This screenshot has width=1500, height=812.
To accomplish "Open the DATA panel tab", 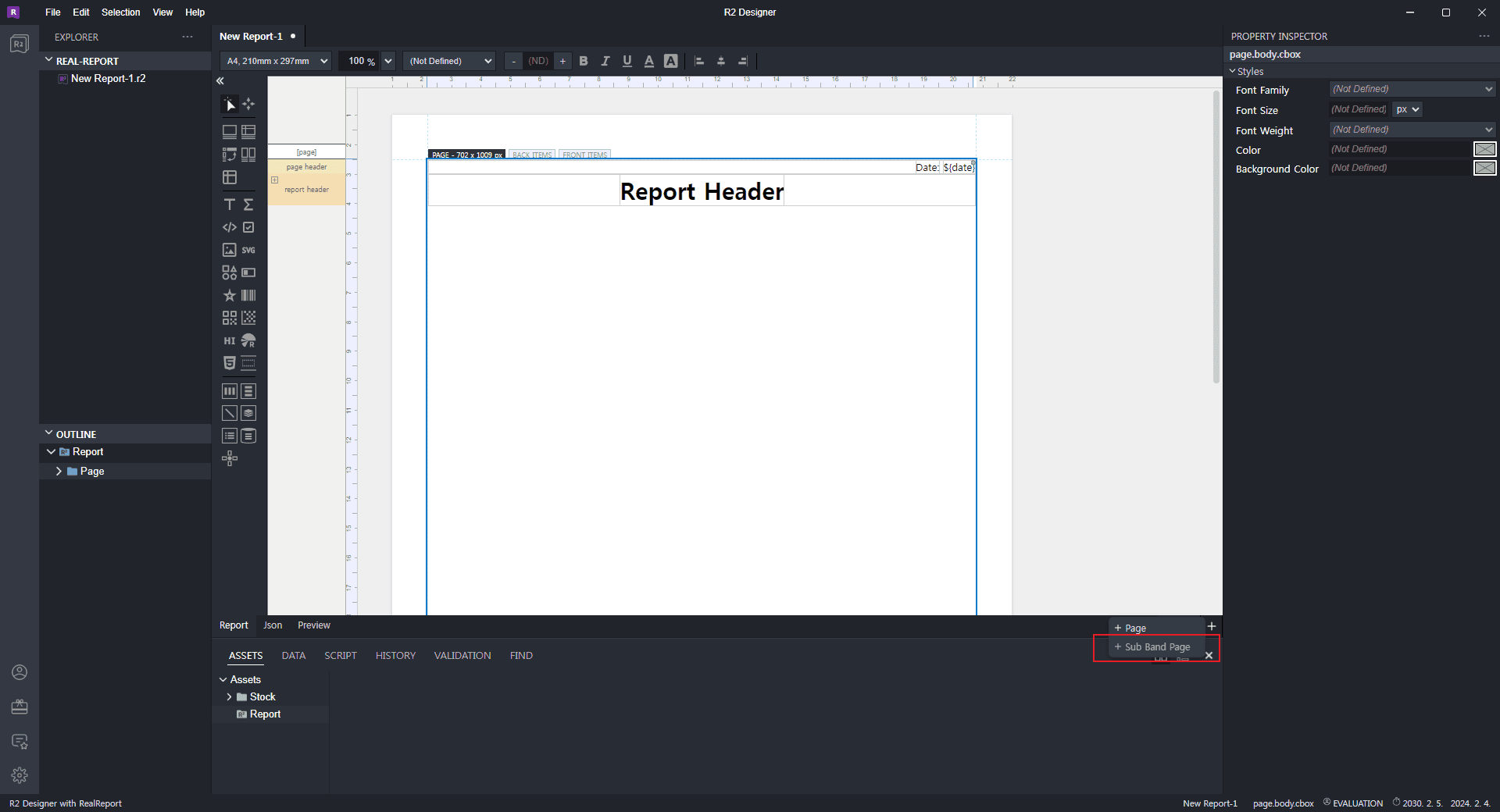I will pos(294,656).
